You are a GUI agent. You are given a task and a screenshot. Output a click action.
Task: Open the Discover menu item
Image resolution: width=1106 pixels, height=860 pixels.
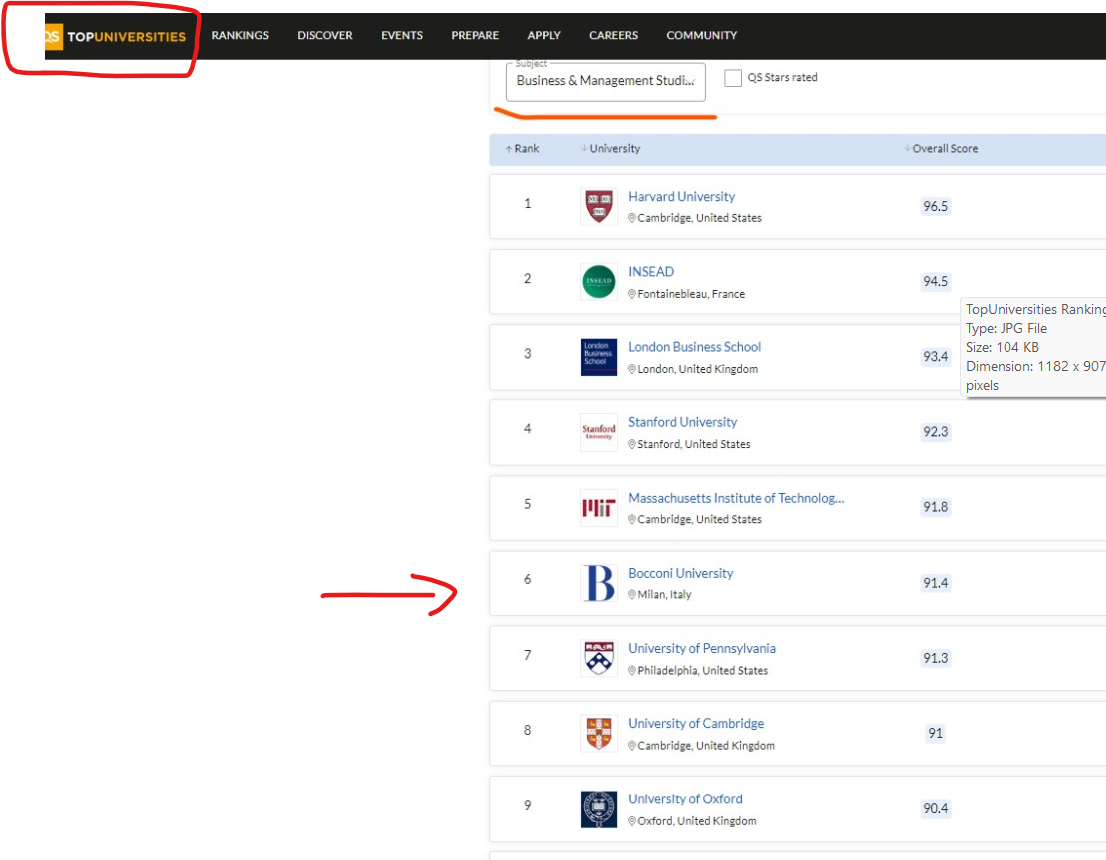tap(324, 35)
